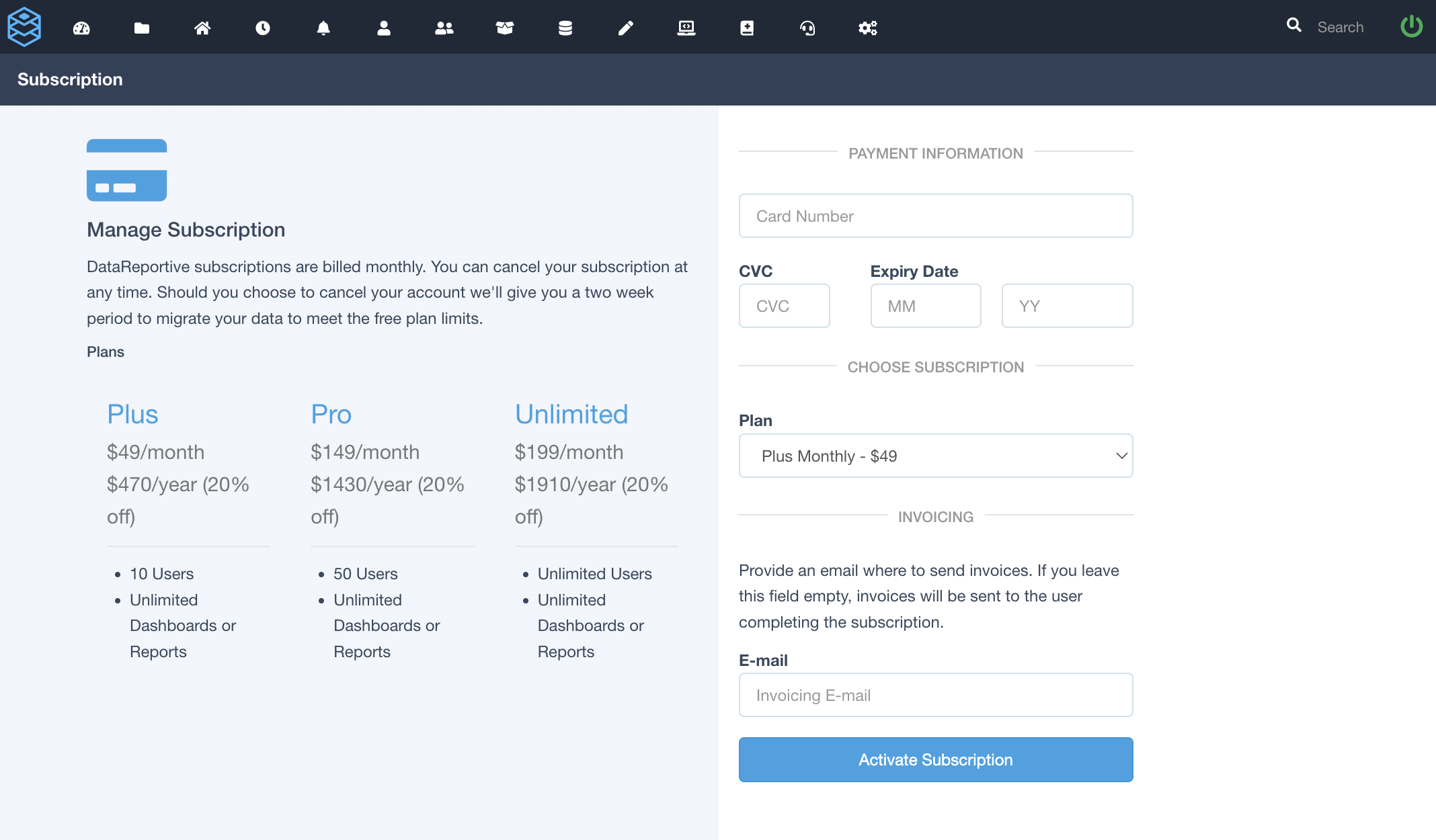Click the "$1910/year (20% off)" text
The height and width of the screenshot is (840, 1436).
[592, 500]
